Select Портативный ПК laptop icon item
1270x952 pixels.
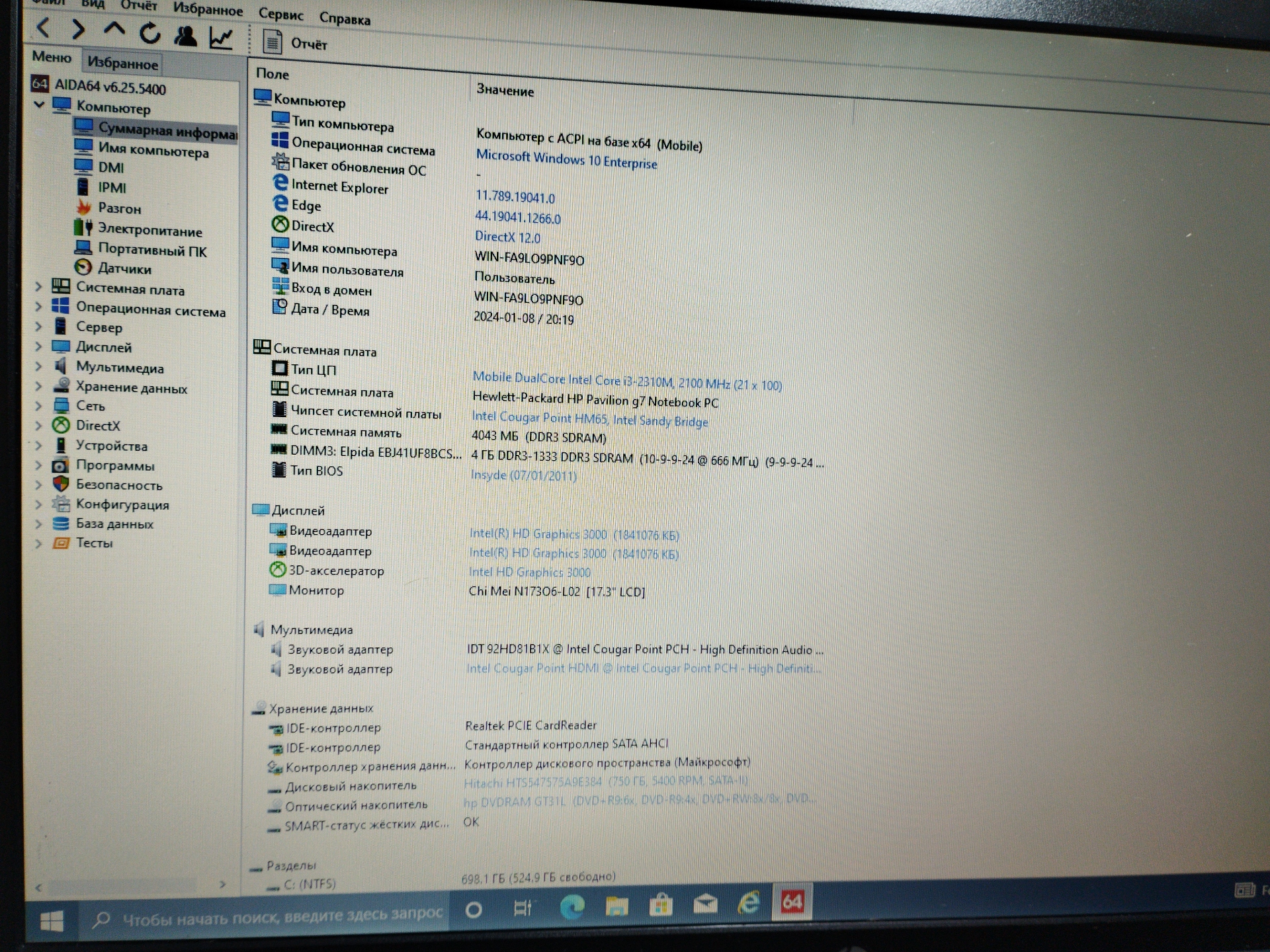(83, 248)
